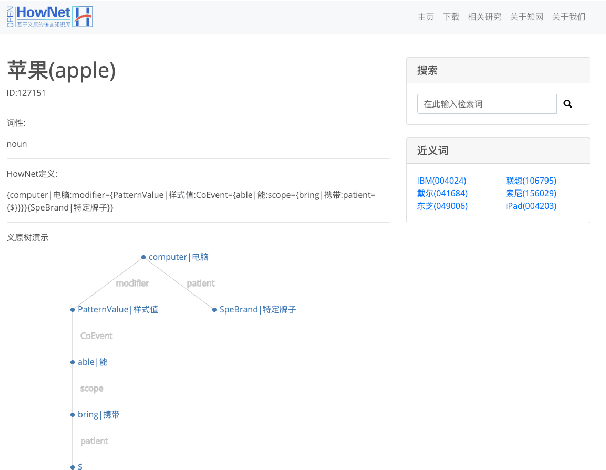
Task: Click the PatternValue node dot
Action: click(73, 310)
